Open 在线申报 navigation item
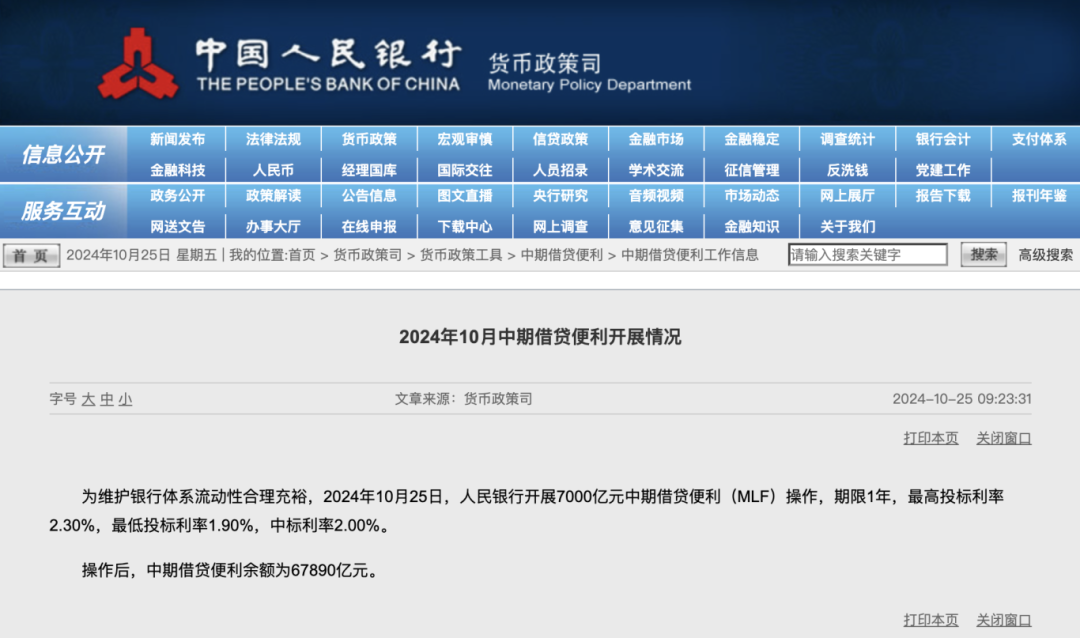The height and width of the screenshot is (638, 1080). tap(369, 226)
